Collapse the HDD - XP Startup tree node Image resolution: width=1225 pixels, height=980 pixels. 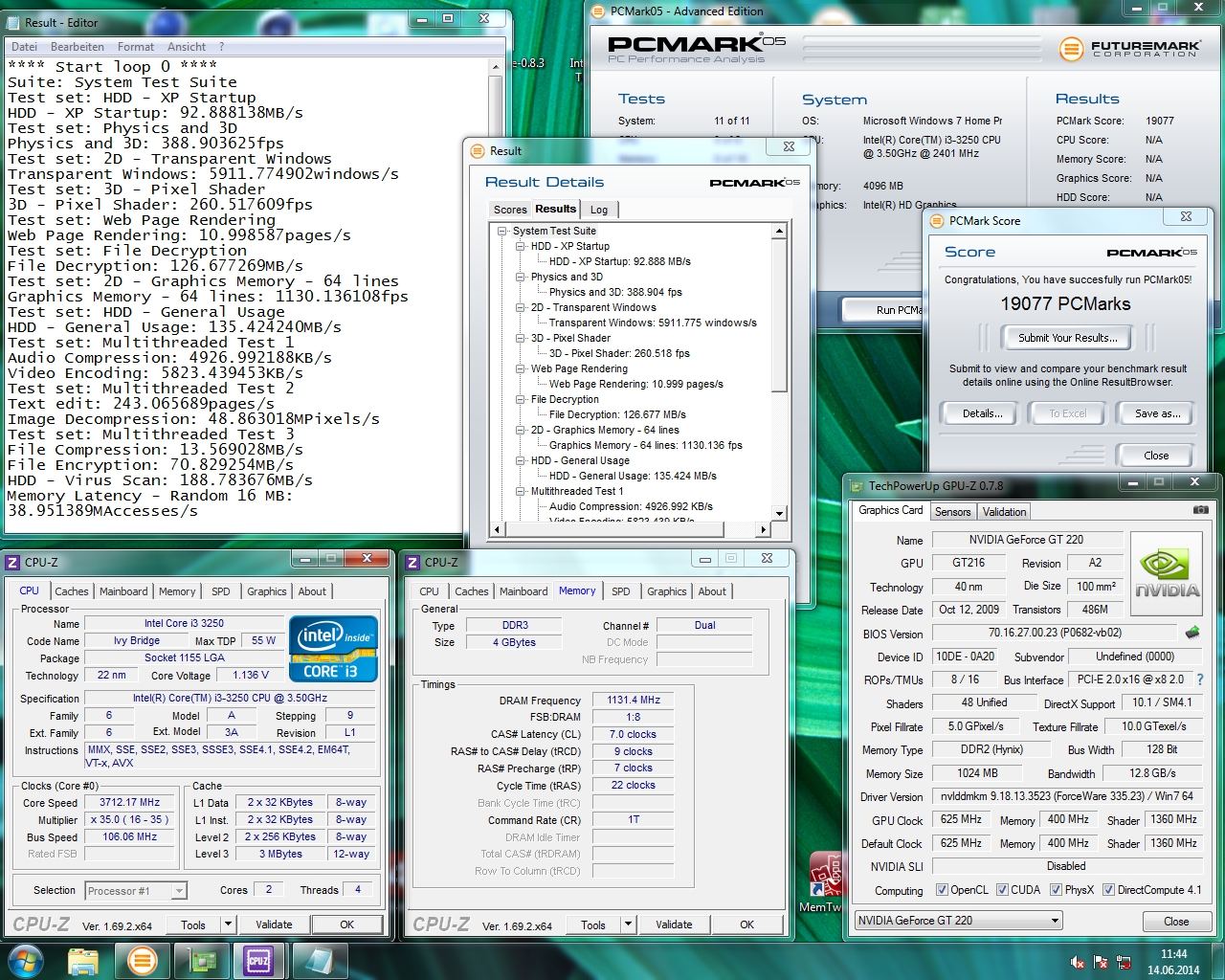click(x=520, y=246)
